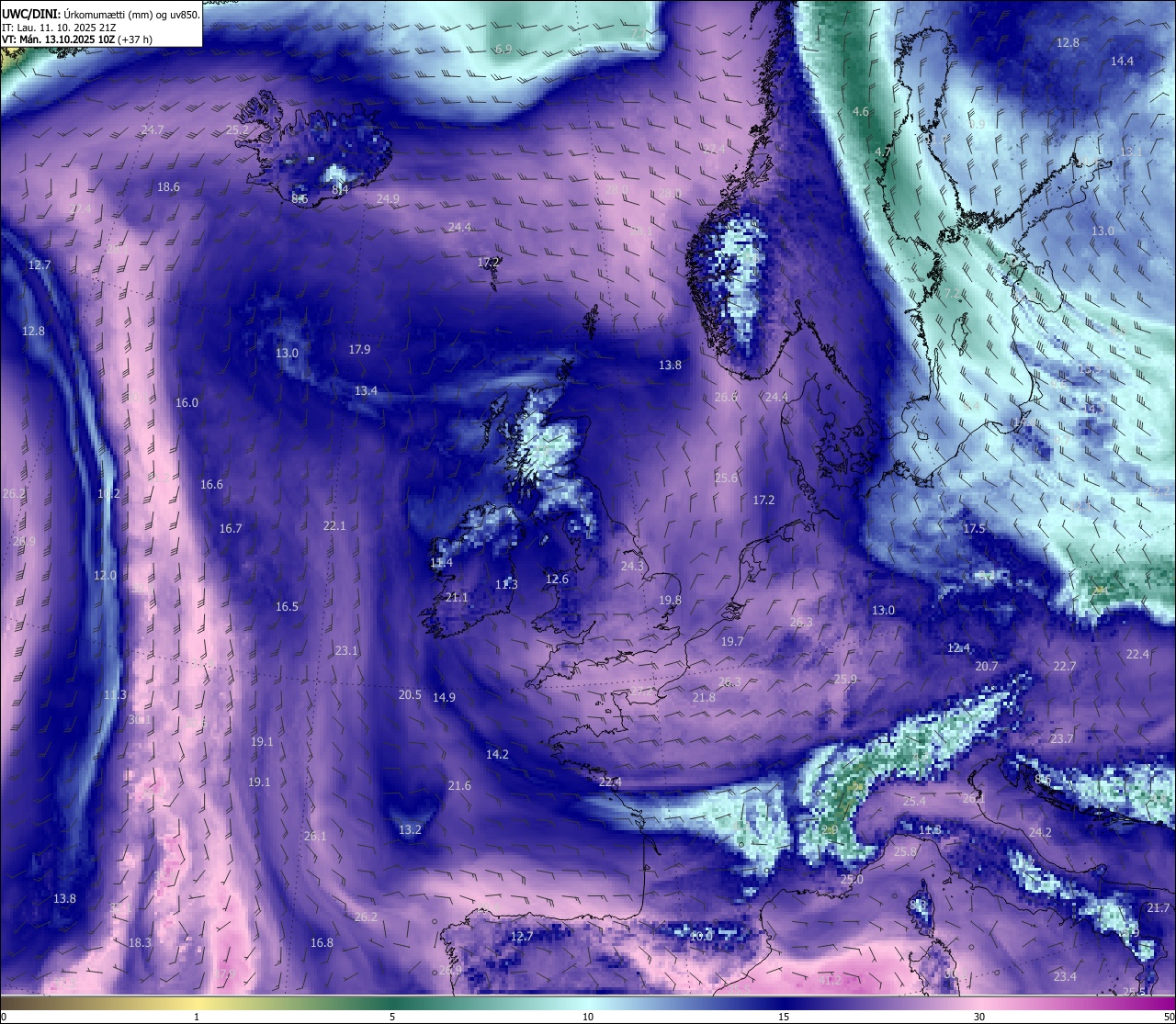The height and width of the screenshot is (1024, 1176).
Task: Click the 17.5 value over Poland
Action: 974,528
